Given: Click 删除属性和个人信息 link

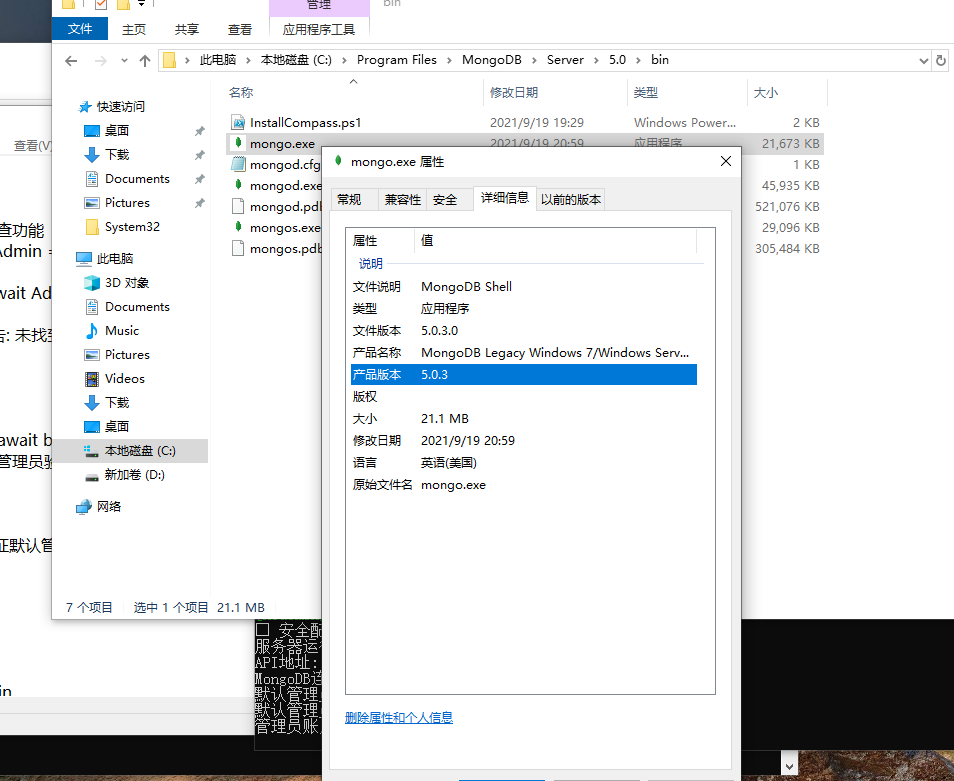Looking at the screenshot, I should coord(399,718).
